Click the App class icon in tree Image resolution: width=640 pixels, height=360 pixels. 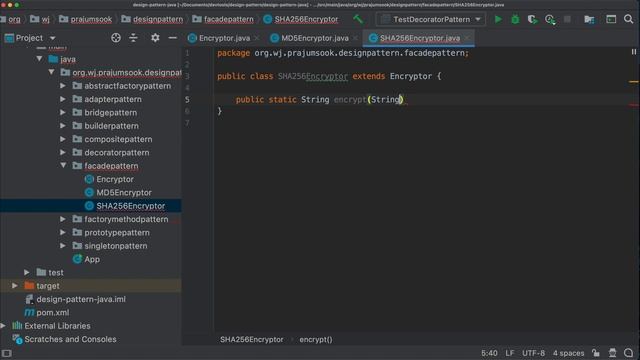pyautogui.click(x=78, y=259)
